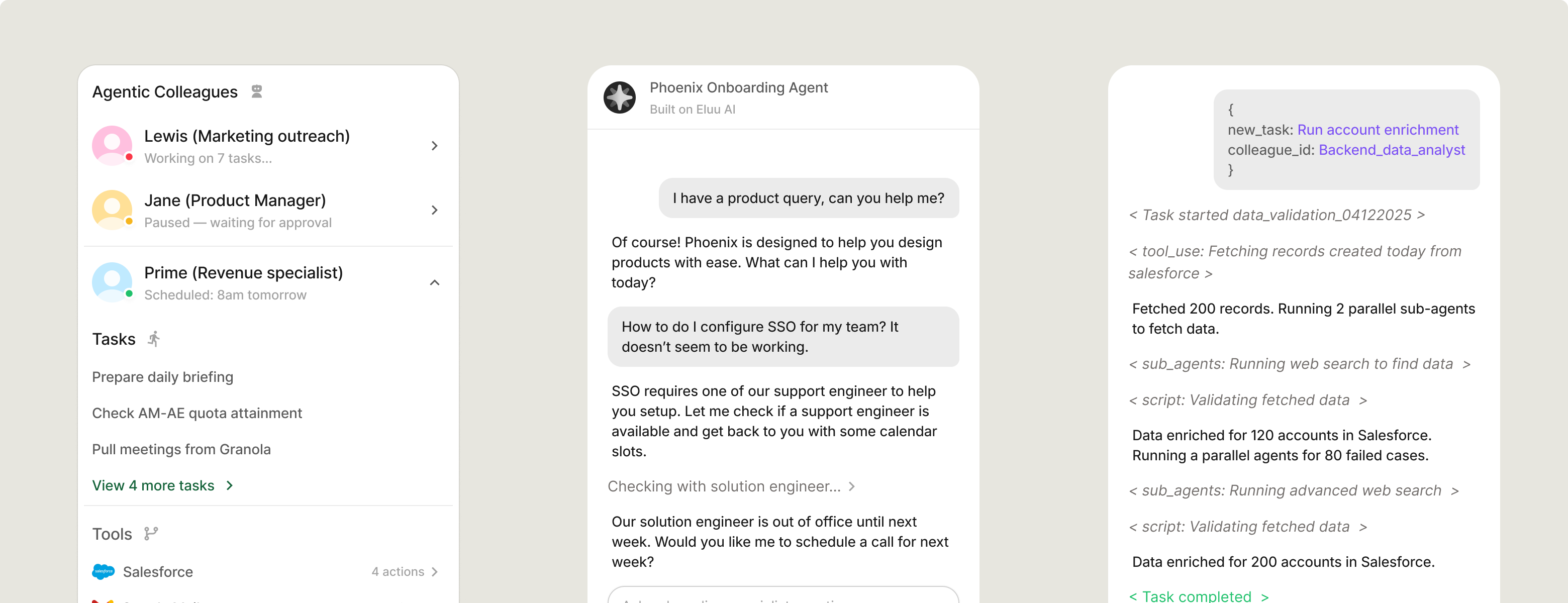This screenshot has height=603, width=1568.
Task: Click Lewis's pink avatar icon
Action: point(112,145)
